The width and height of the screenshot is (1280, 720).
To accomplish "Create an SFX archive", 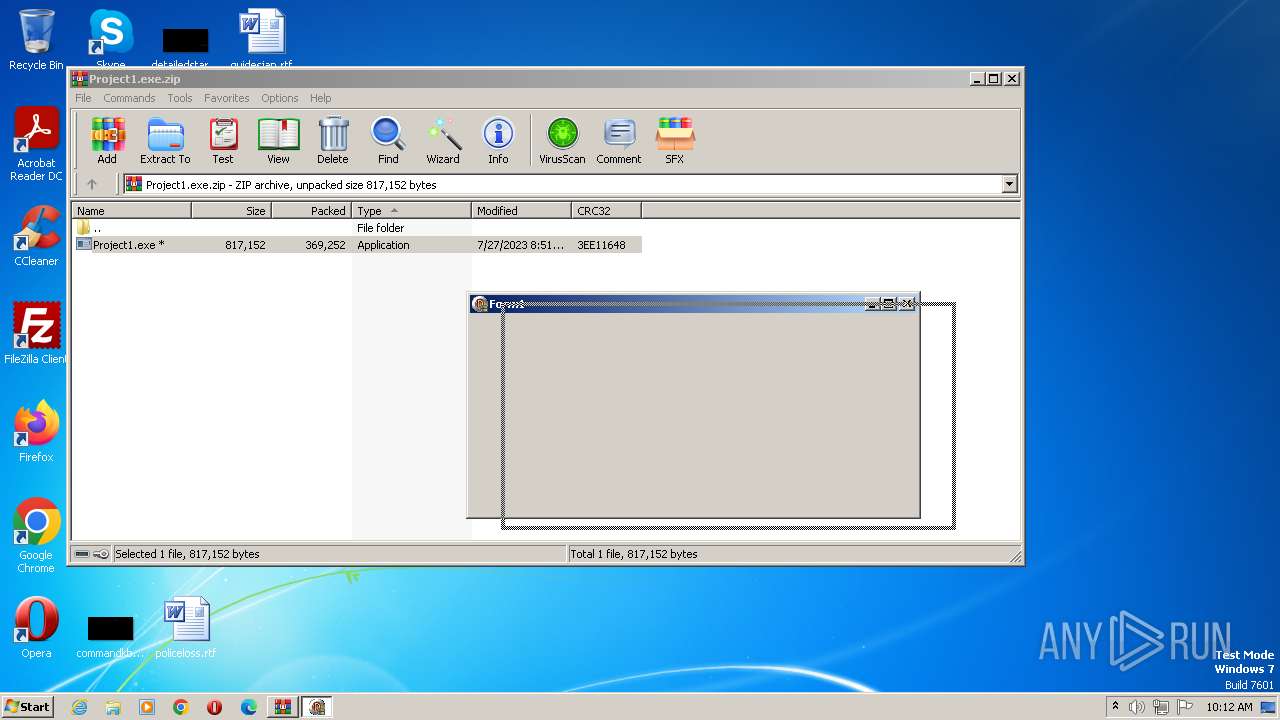I will (675, 140).
